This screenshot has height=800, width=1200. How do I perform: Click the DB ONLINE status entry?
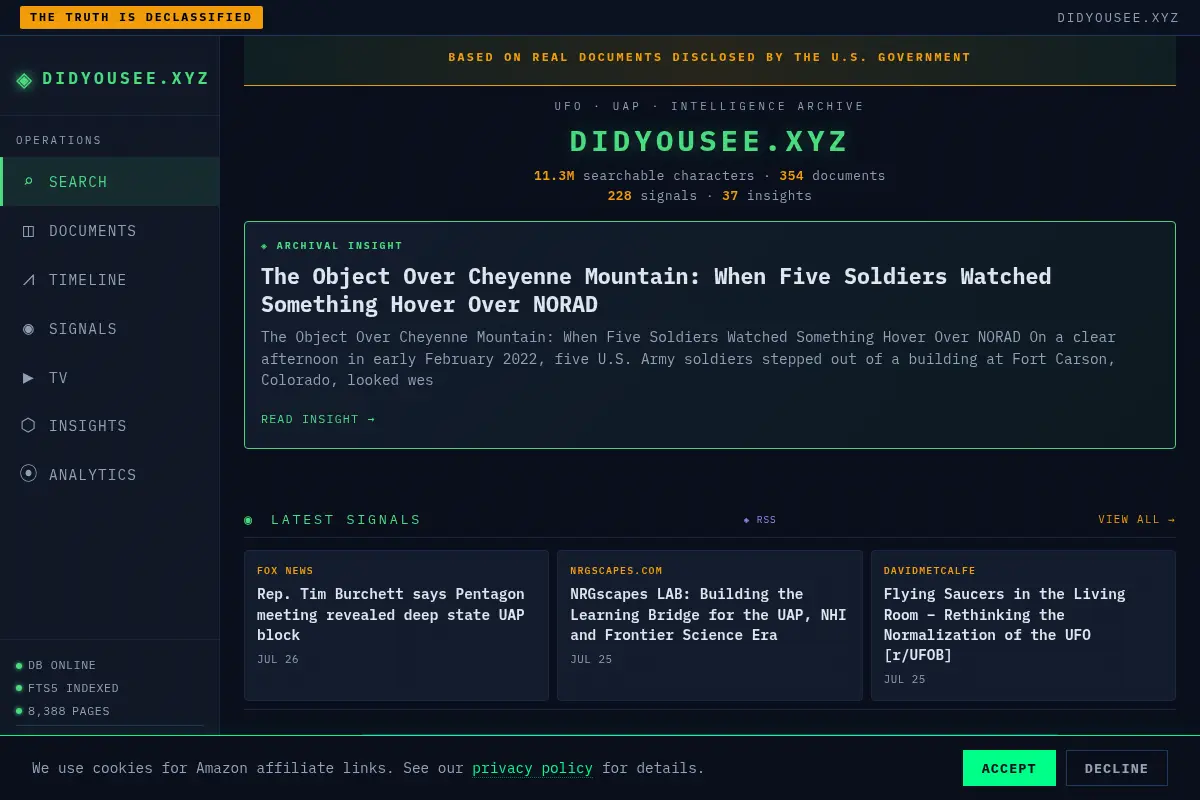tap(56, 665)
